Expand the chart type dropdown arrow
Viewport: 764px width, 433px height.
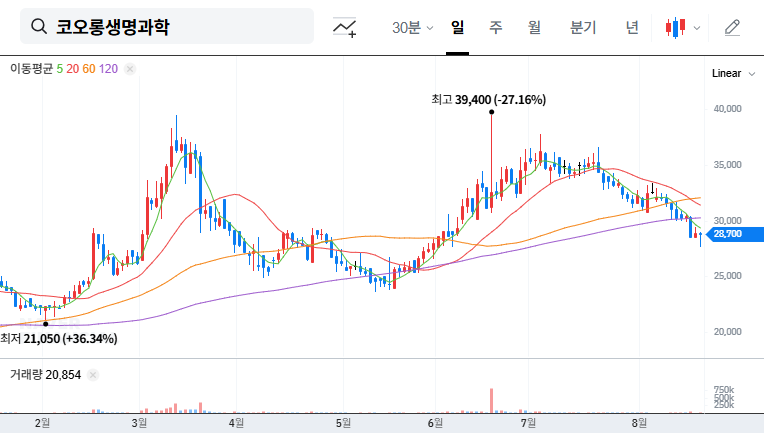tap(697, 28)
